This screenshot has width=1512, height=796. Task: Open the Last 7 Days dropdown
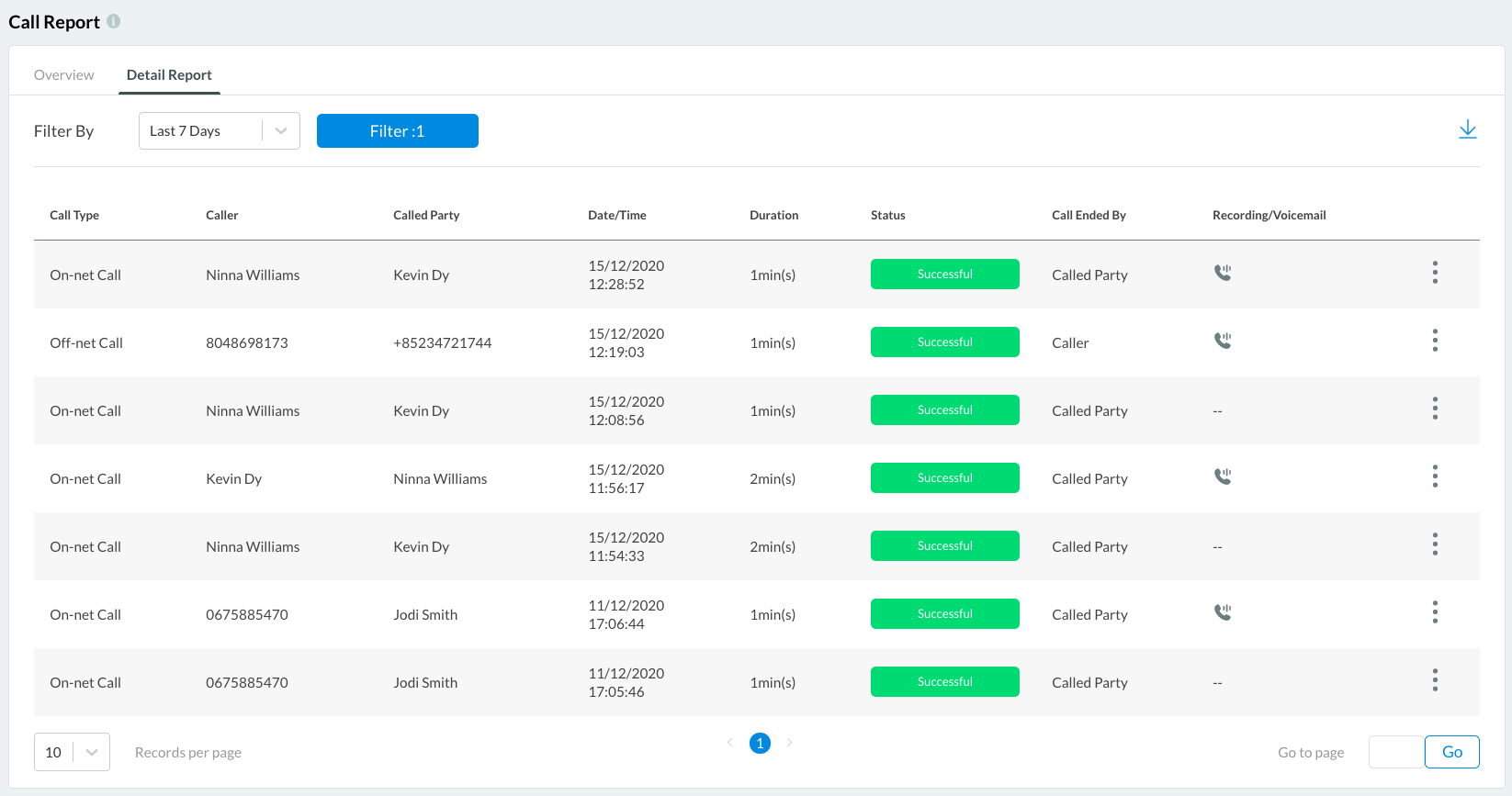pyautogui.click(x=220, y=131)
